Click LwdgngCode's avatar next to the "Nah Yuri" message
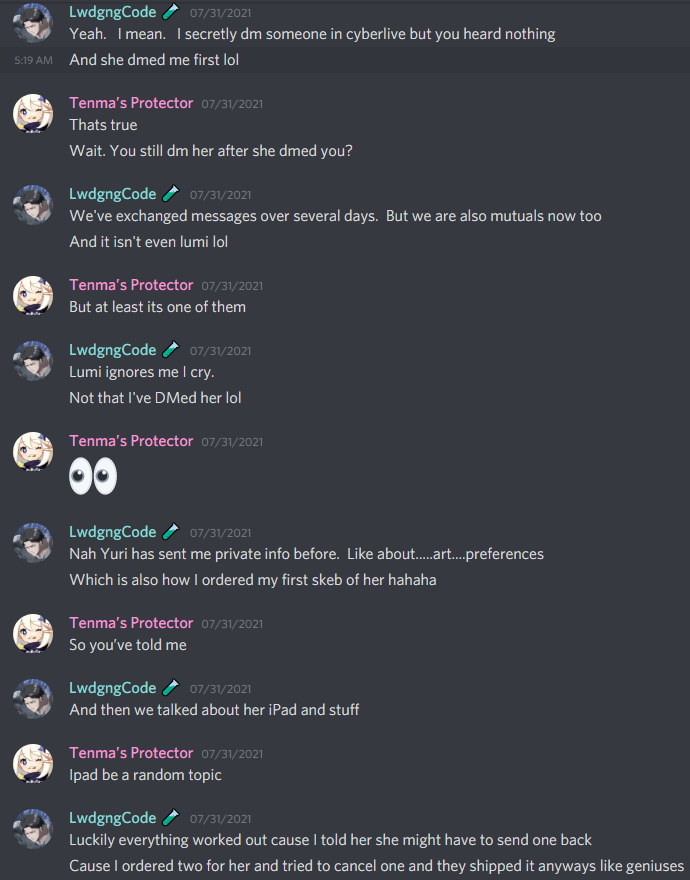The image size is (690, 880). click(x=33, y=543)
